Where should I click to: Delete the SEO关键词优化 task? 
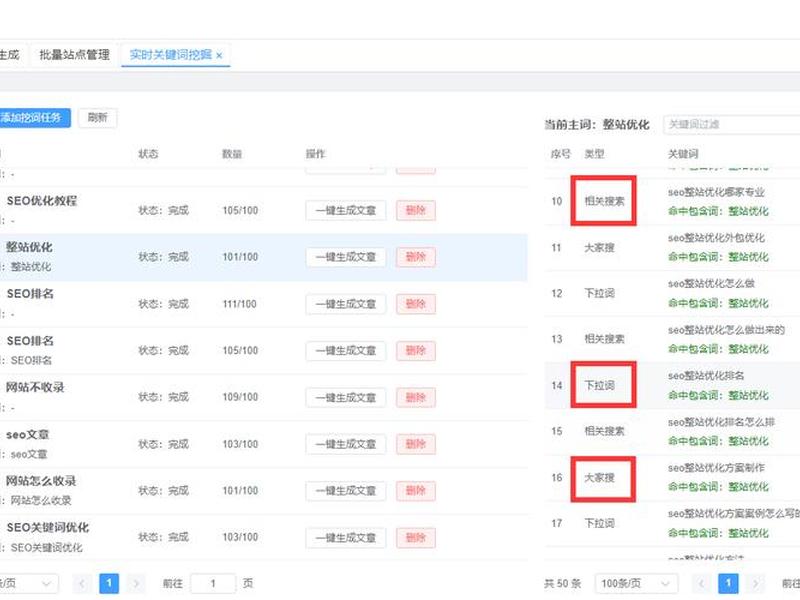click(416, 538)
